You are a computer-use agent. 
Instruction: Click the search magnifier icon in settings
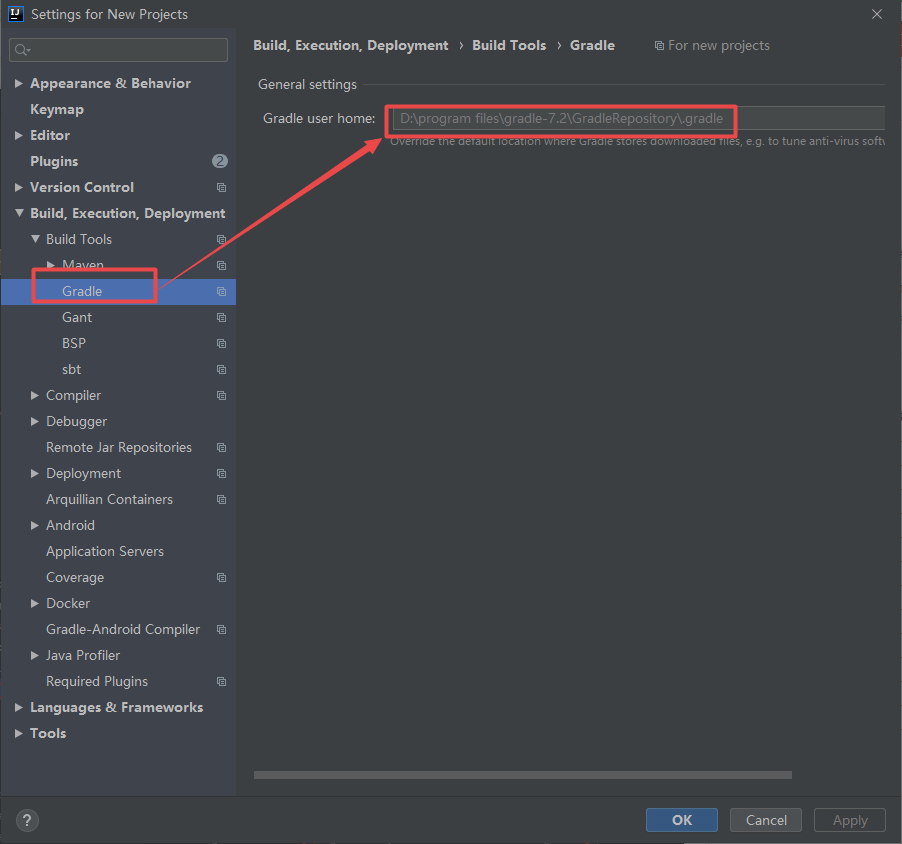(22, 50)
